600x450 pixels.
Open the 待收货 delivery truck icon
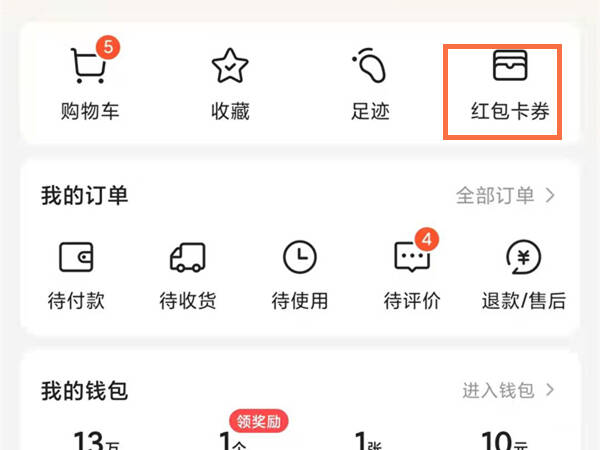pos(188,257)
